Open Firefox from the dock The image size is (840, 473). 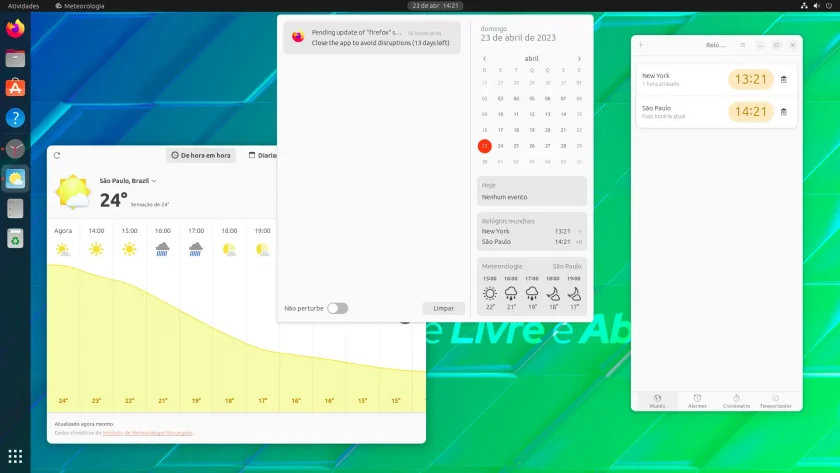(x=15, y=28)
